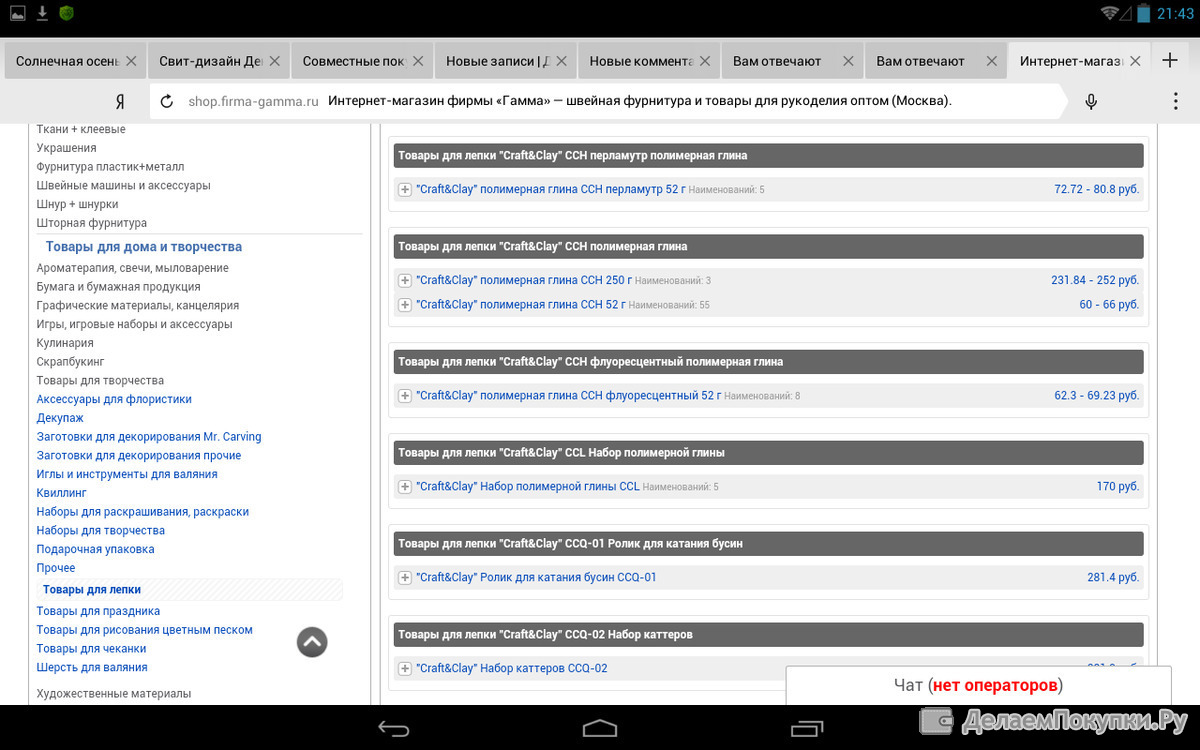Open "Иглы и инструменты для валяния"

127,474
